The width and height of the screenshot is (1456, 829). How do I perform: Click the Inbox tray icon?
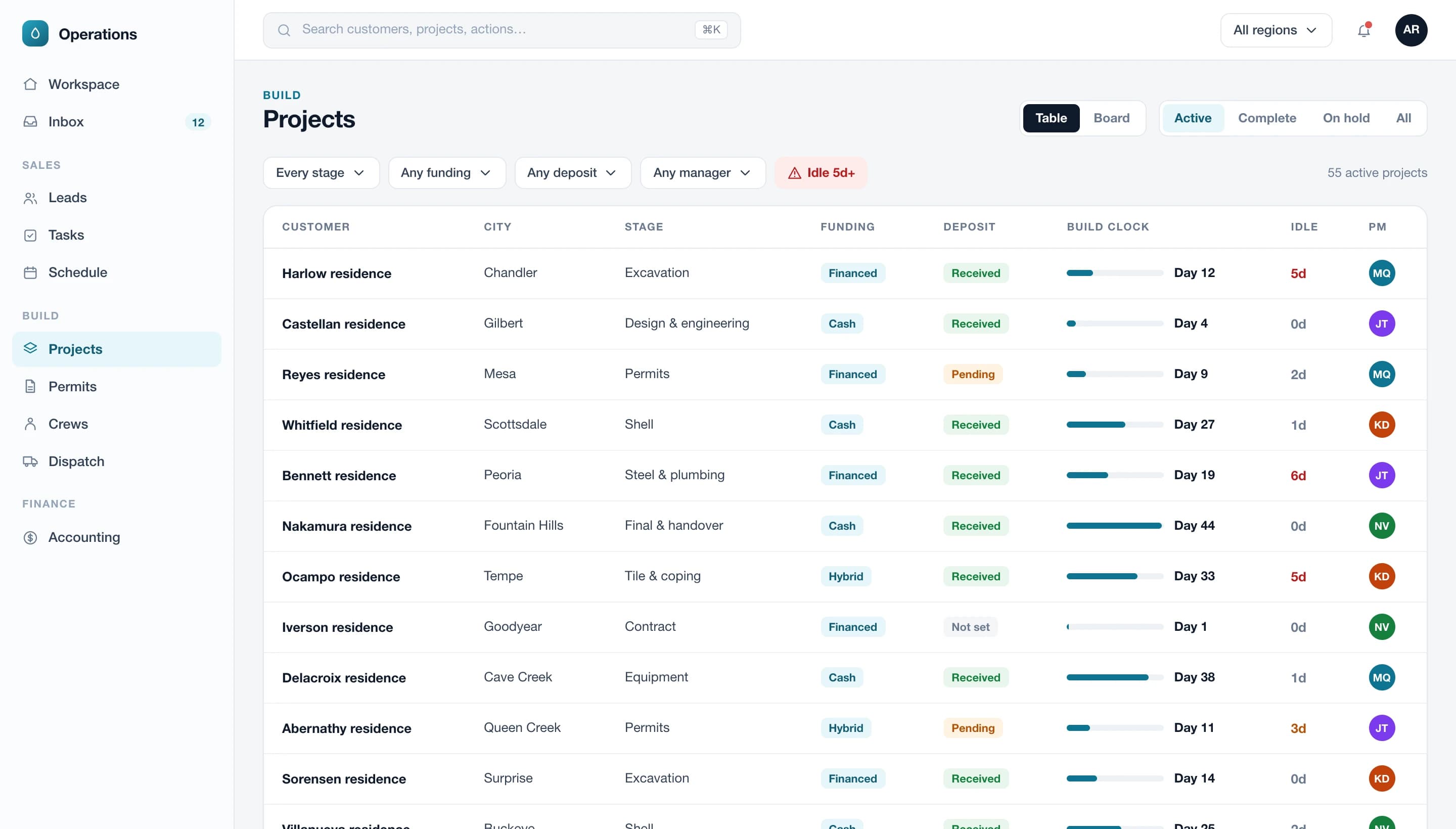coord(30,122)
